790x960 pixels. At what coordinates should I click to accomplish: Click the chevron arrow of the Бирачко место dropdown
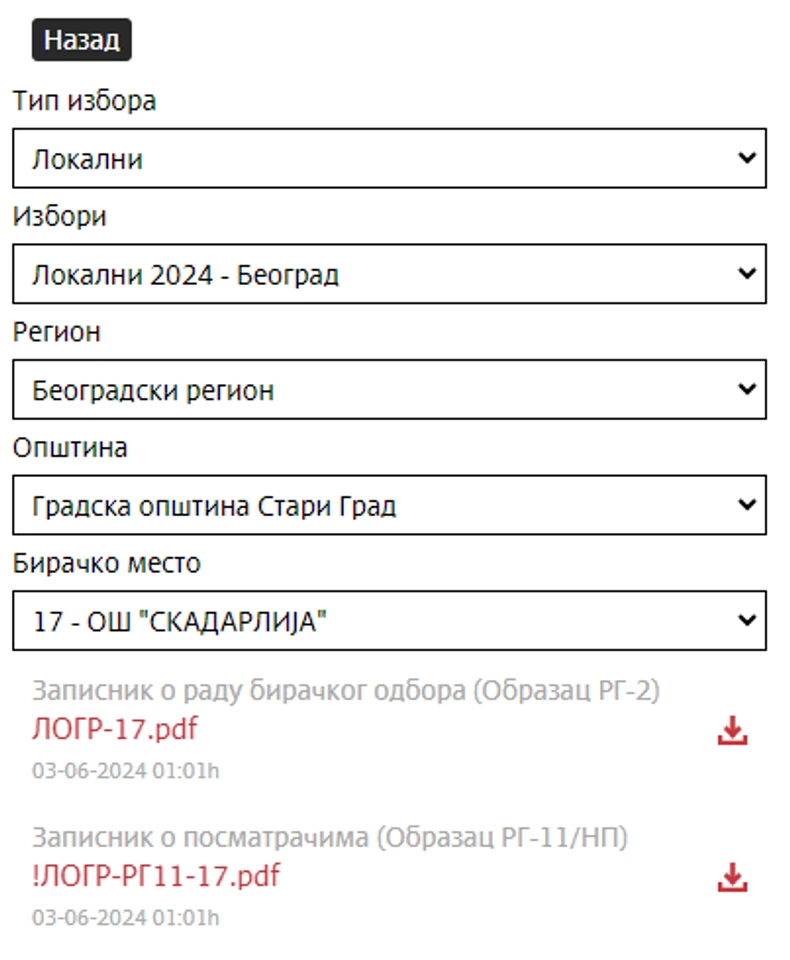coord(745,620)
